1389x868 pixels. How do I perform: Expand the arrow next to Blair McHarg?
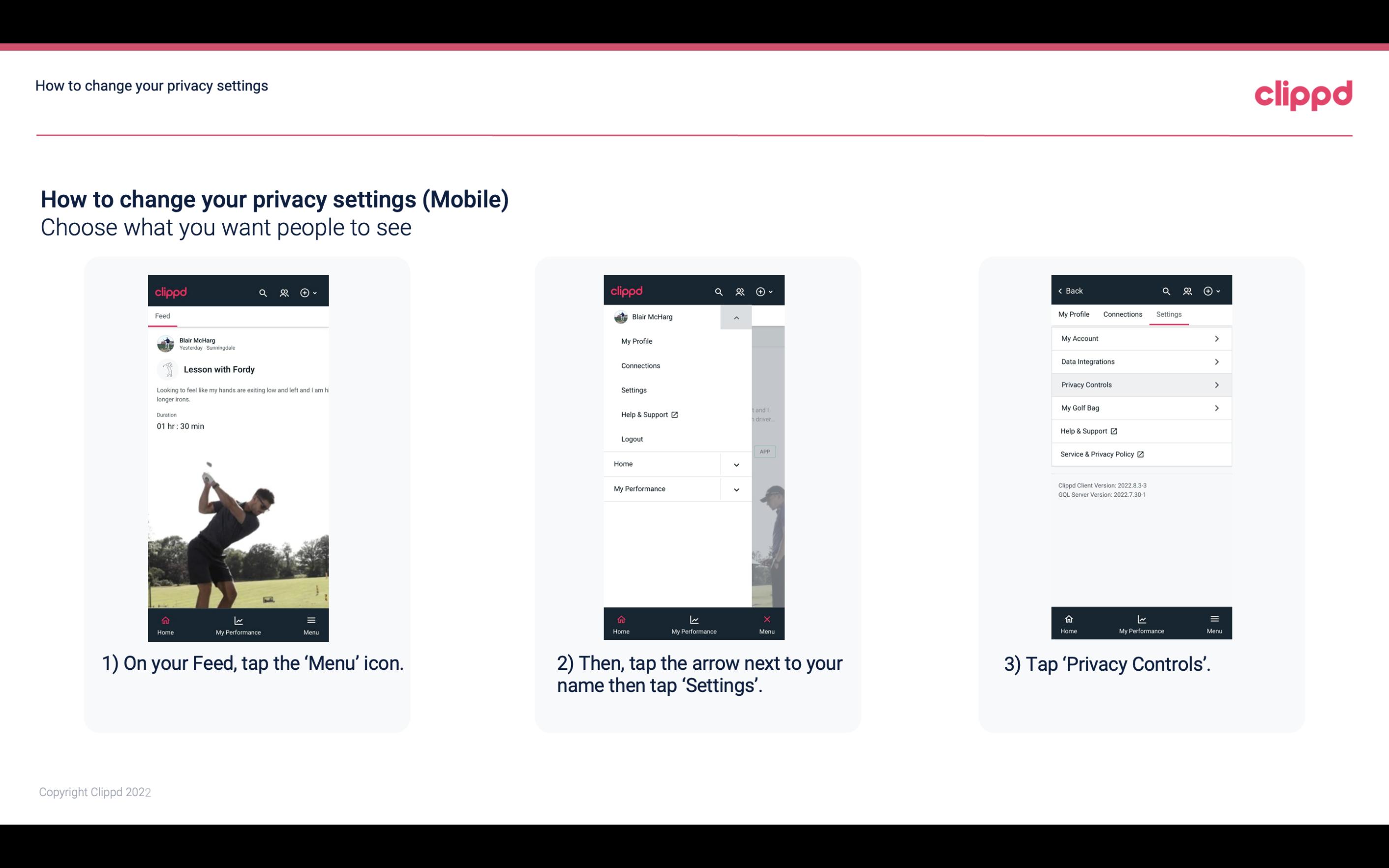point(736,317)
